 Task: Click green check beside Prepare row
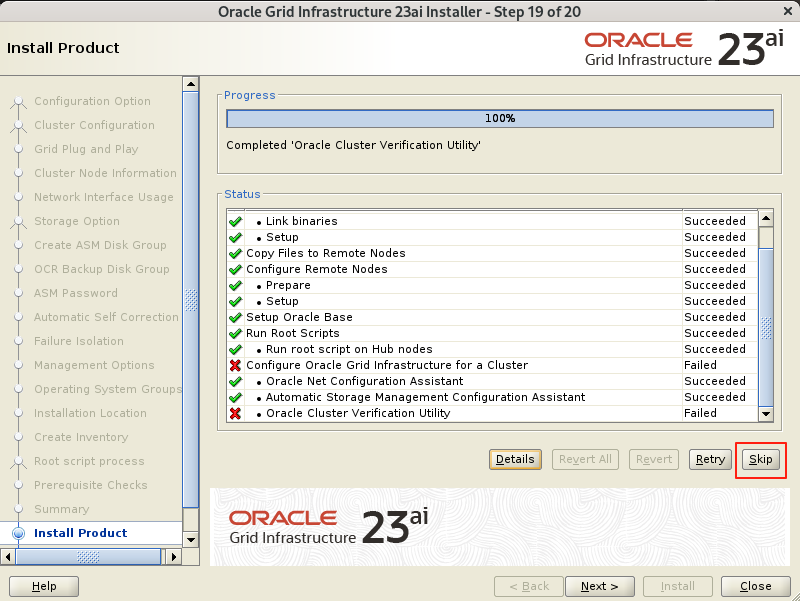pyautogui.click(x=235, y=285)
